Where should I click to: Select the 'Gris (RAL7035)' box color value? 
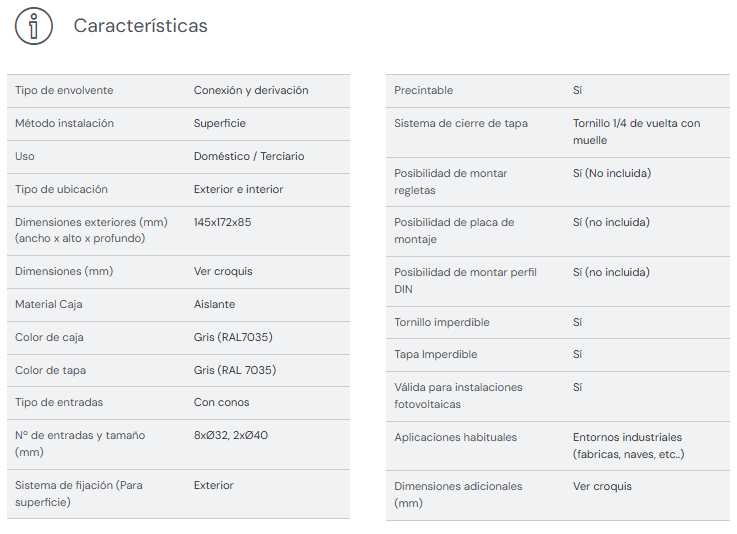click(x=232, y=337)
